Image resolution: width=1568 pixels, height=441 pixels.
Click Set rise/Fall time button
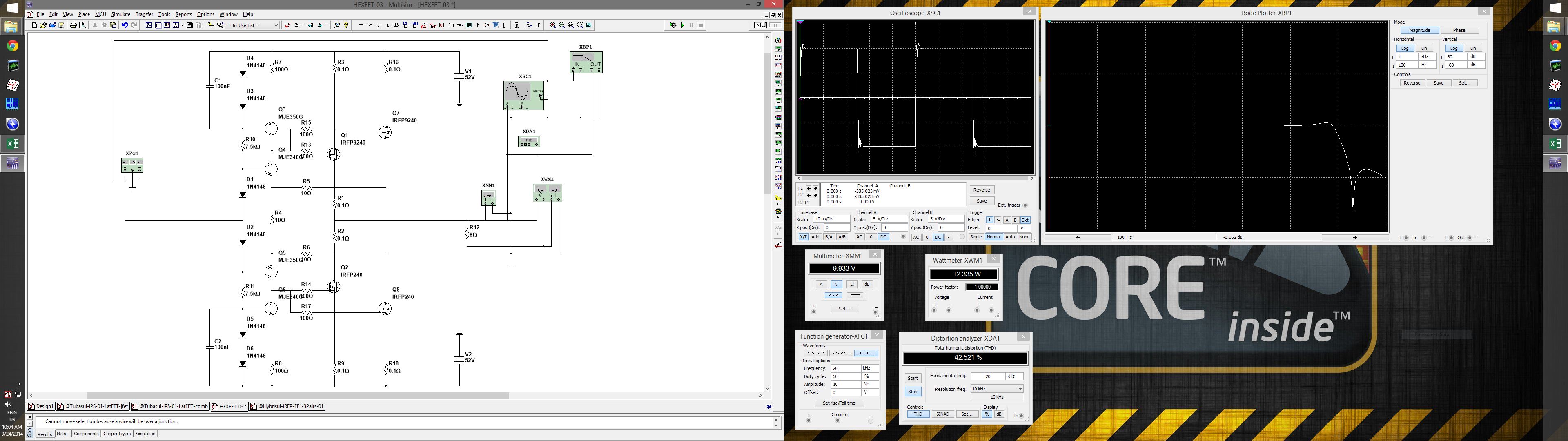(x=839, y=403)
